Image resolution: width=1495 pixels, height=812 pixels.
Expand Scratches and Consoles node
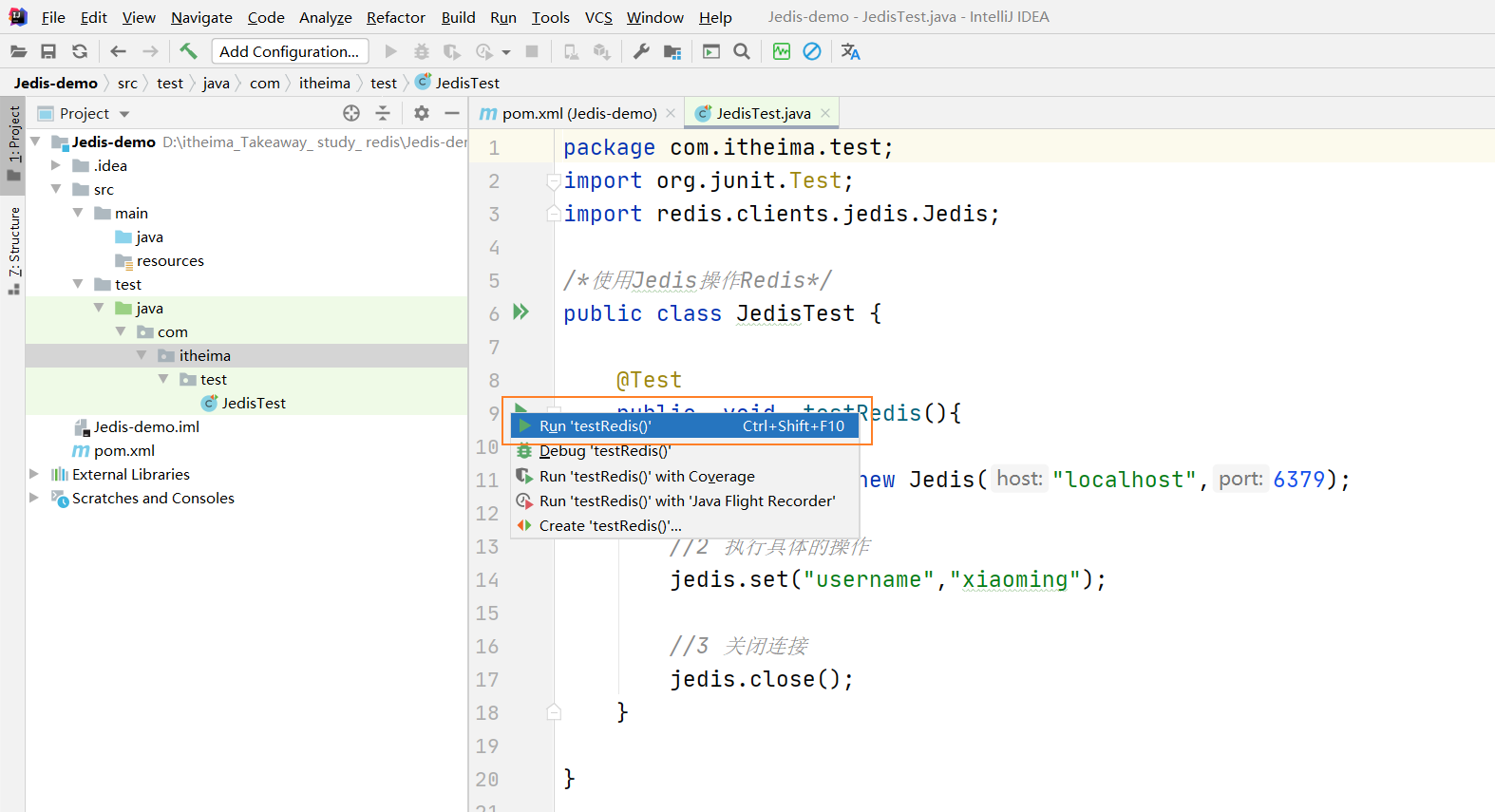tap(34, 498)
